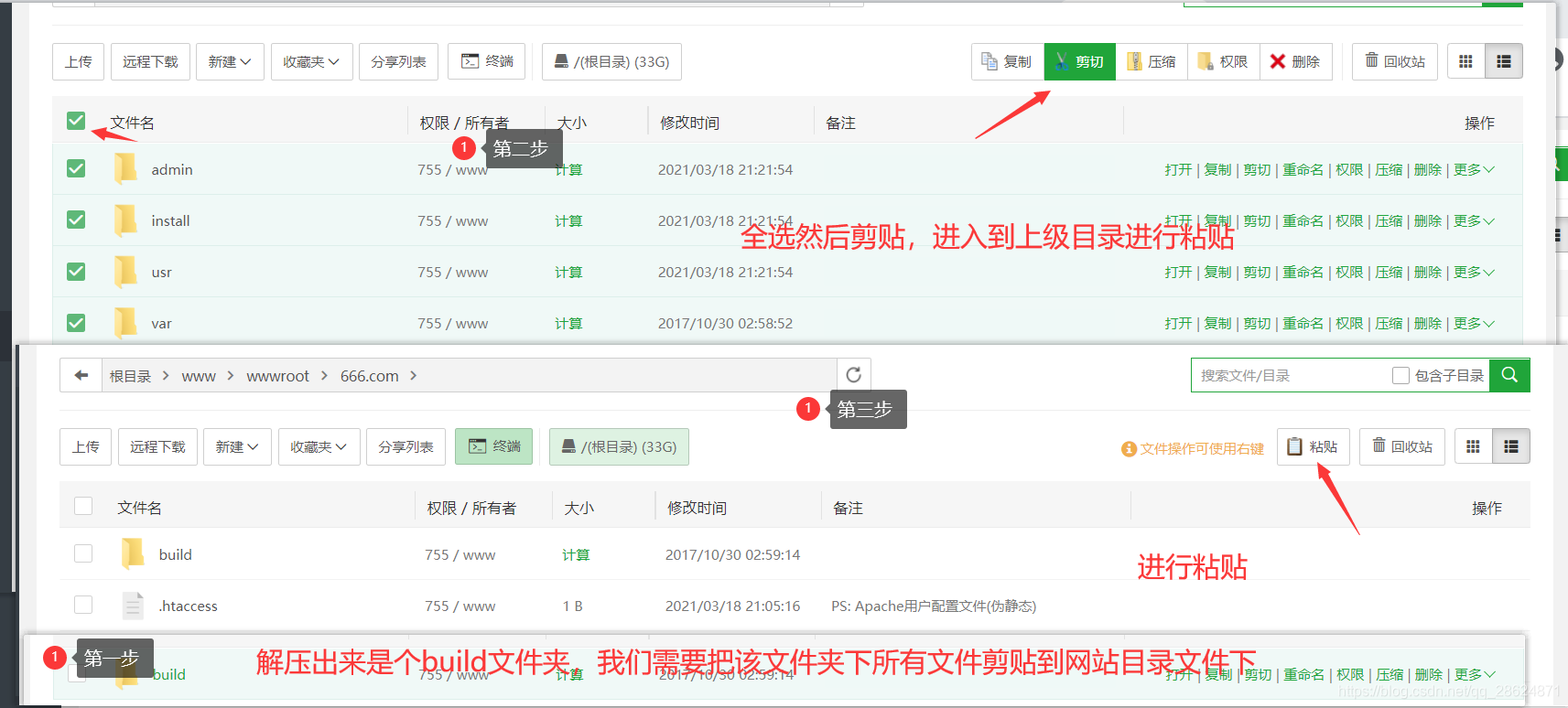The image size is (1568, 708).
Task: Sort by modified time (修改时间) header in lower list
Action: tap(697, 508)
